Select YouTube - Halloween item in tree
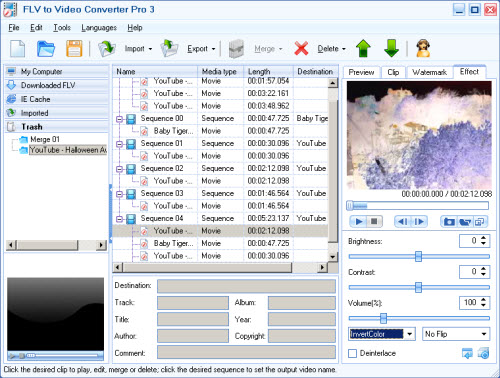The image size is (500, 378). 68,150
